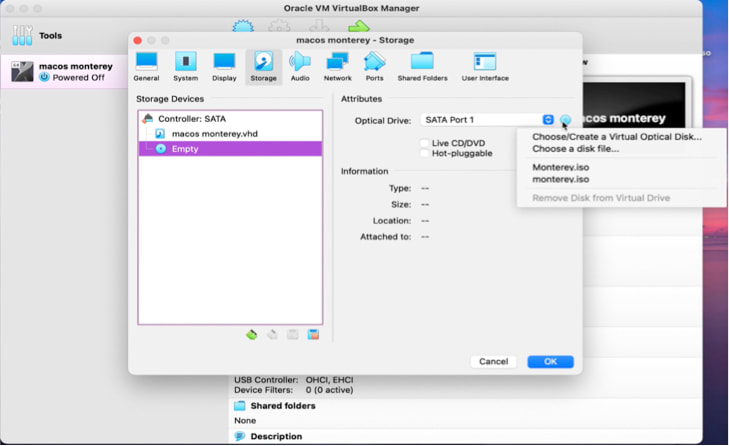Image resolution: width=729 pixels, height=446 pixels.
Task: Click the New VM icon in Manager toolbar
Action: (x=243, y=26)
